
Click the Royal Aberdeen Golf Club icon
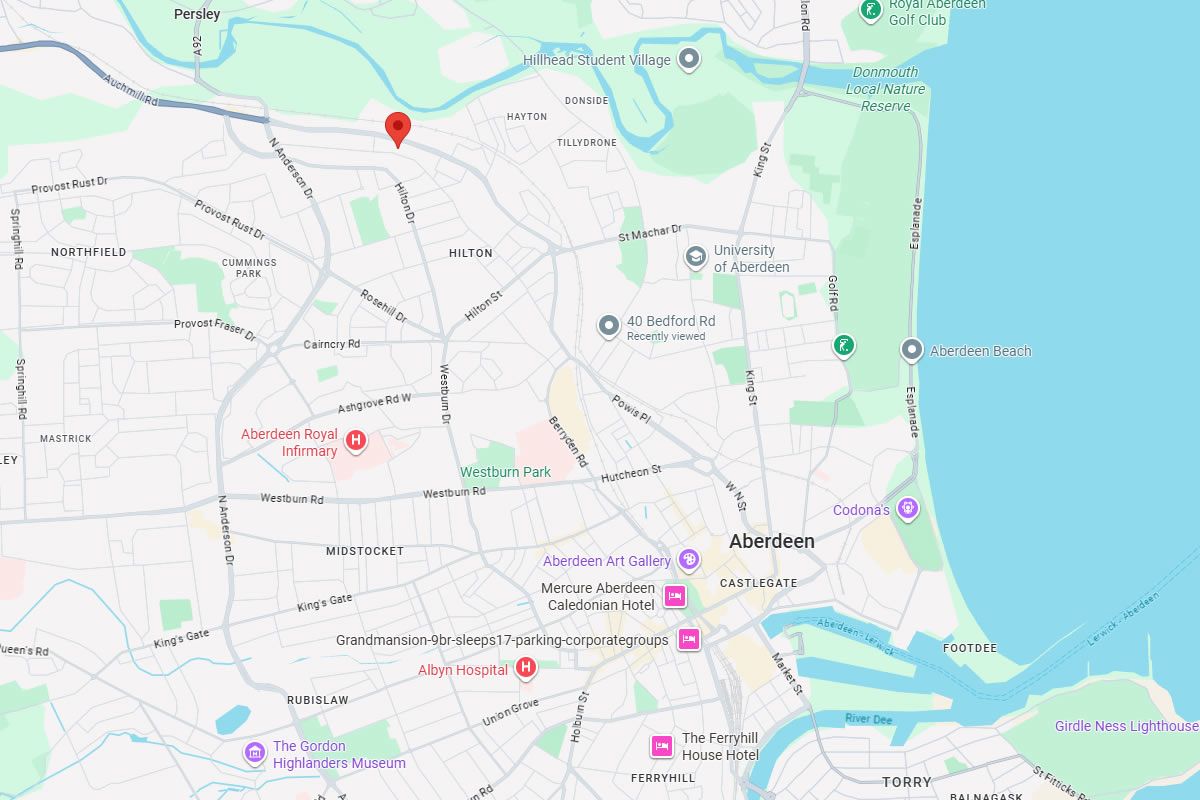[872, 10]
